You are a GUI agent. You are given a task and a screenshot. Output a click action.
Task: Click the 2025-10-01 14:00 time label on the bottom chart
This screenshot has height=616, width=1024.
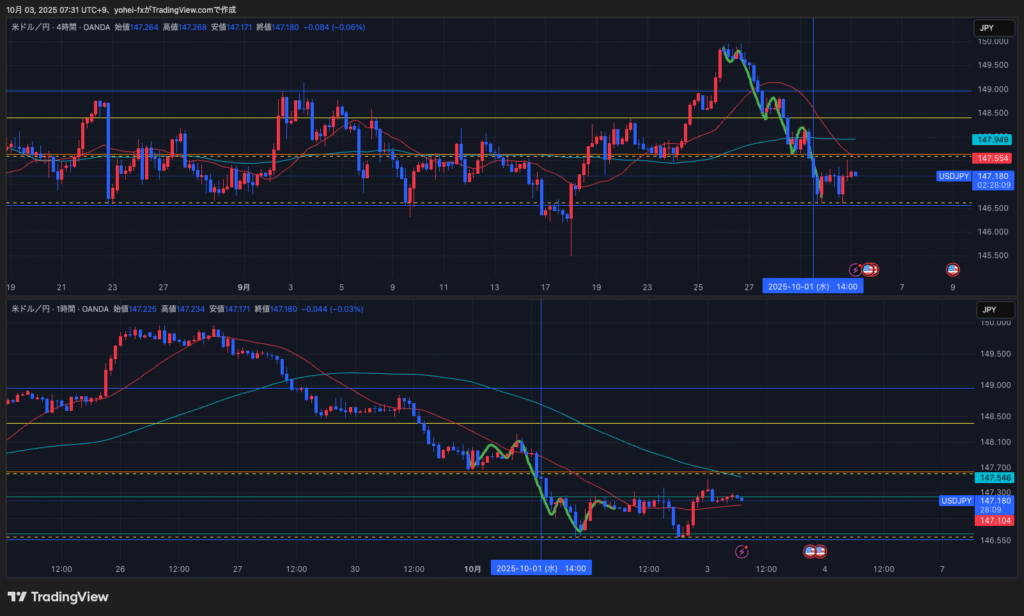[541, 568]
